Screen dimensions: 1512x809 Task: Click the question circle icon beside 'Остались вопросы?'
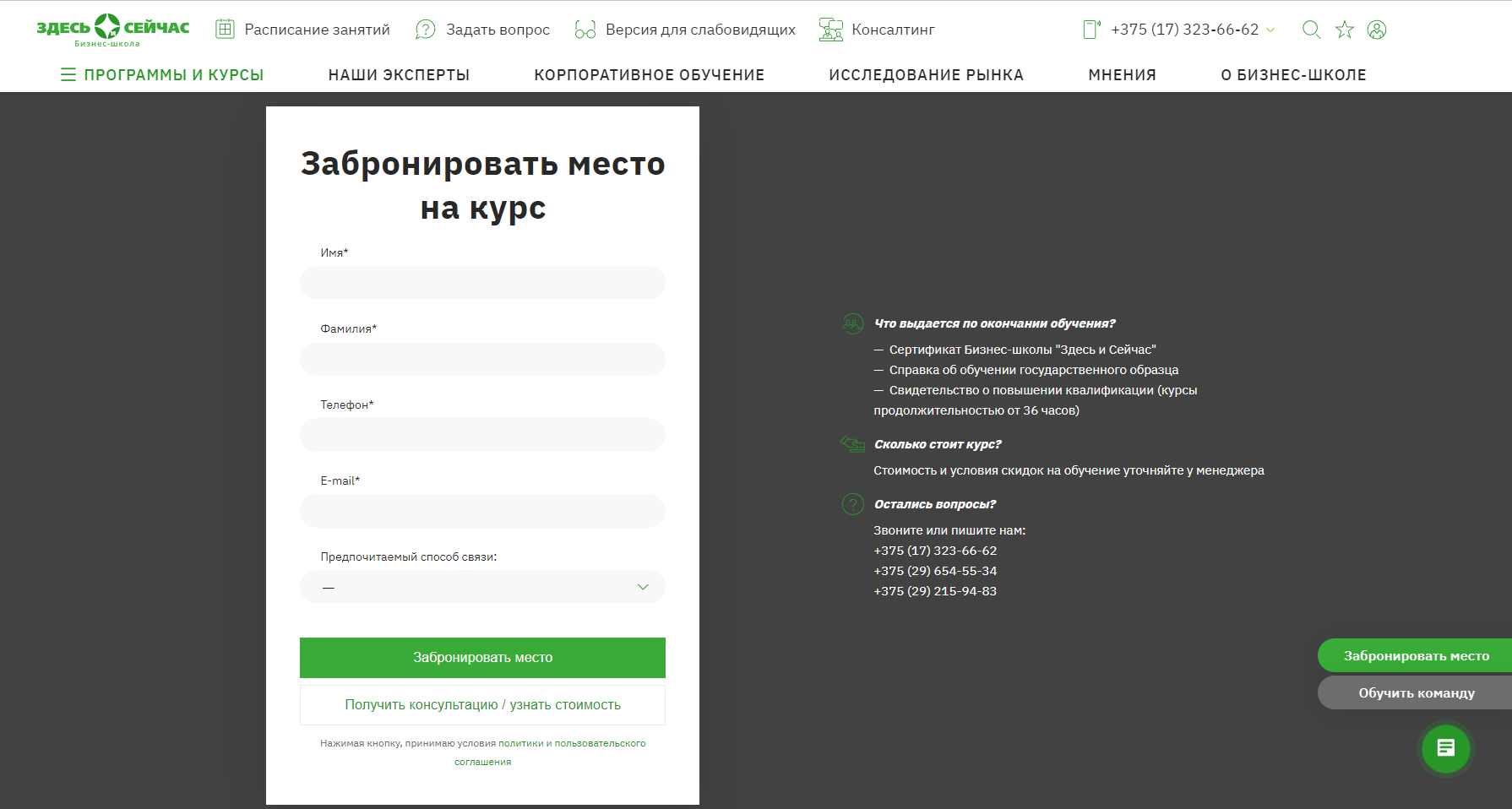coord(853,504)
